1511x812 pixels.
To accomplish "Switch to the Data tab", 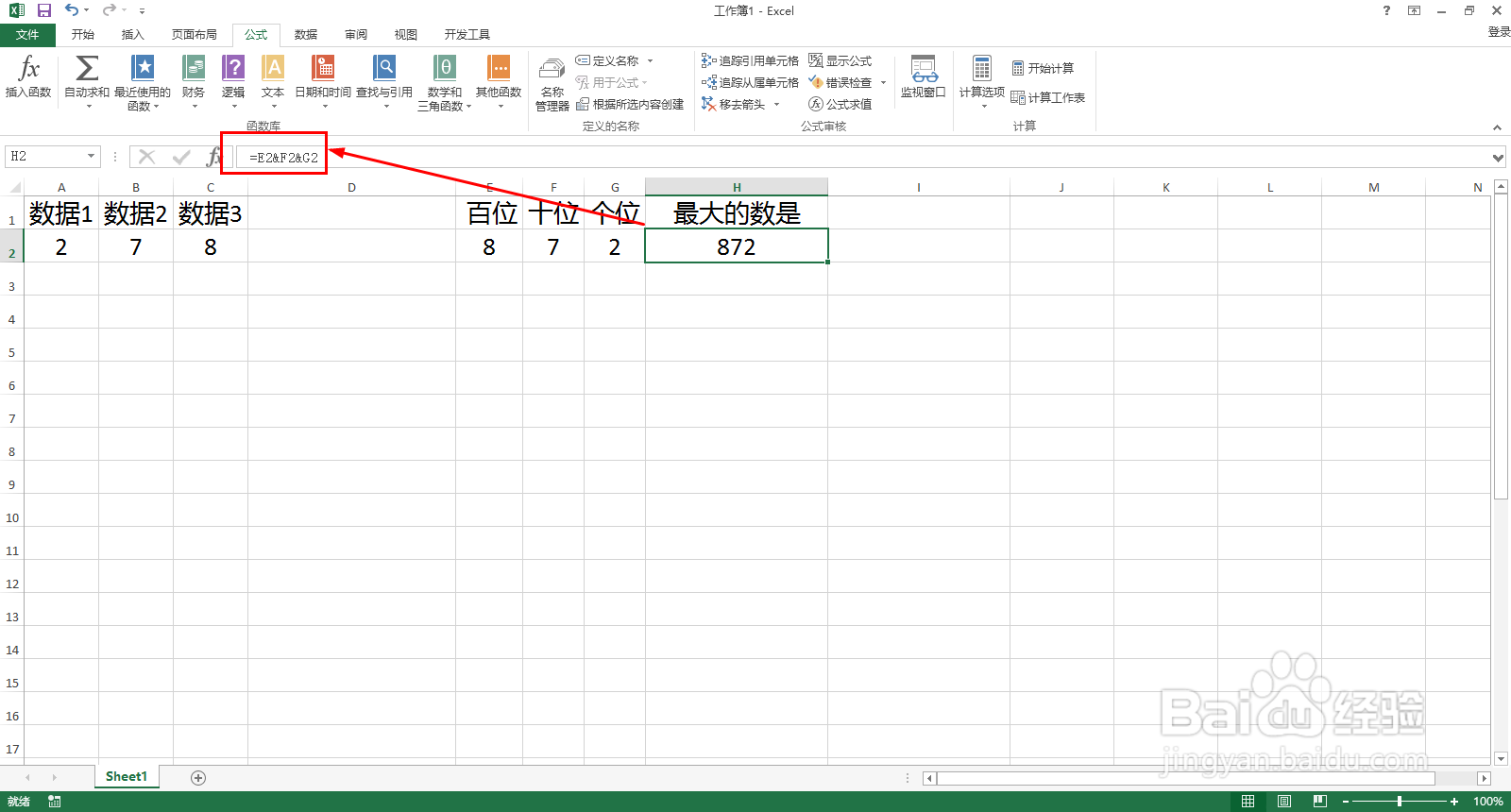I will coord(306,35).
